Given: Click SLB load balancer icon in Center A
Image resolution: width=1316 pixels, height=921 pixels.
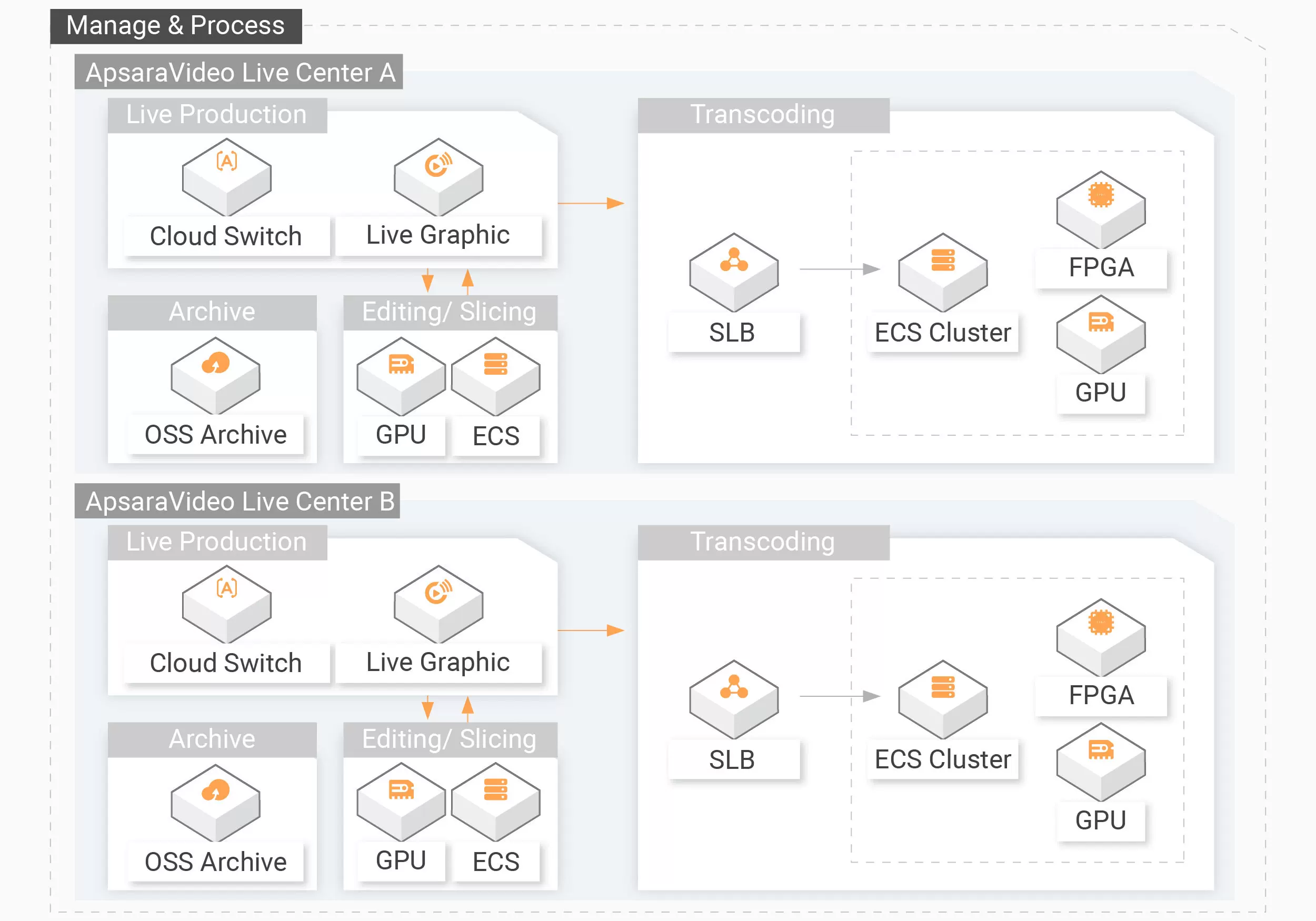Looking at the screenshot, I should click(734, 272).
